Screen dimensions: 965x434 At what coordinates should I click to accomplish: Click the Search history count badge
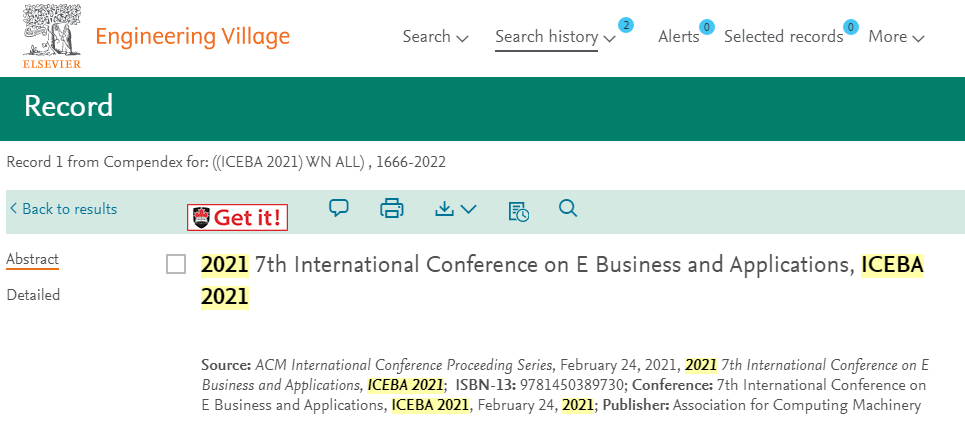[626, 25]
